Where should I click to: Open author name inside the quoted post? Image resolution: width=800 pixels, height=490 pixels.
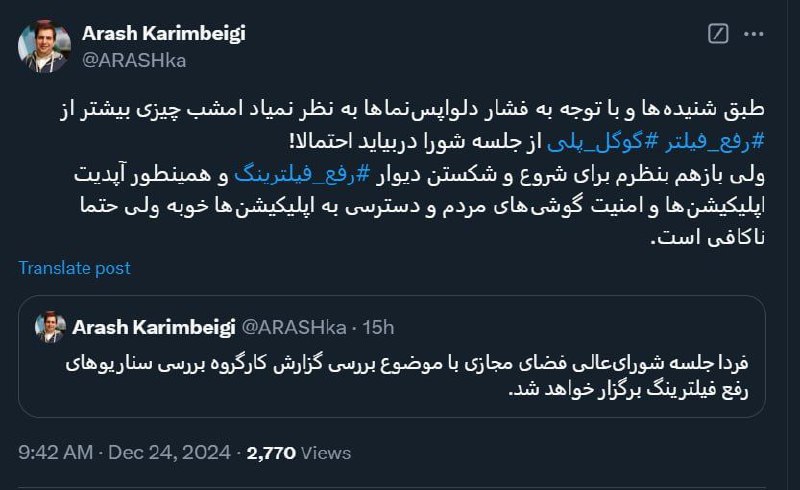154,327
